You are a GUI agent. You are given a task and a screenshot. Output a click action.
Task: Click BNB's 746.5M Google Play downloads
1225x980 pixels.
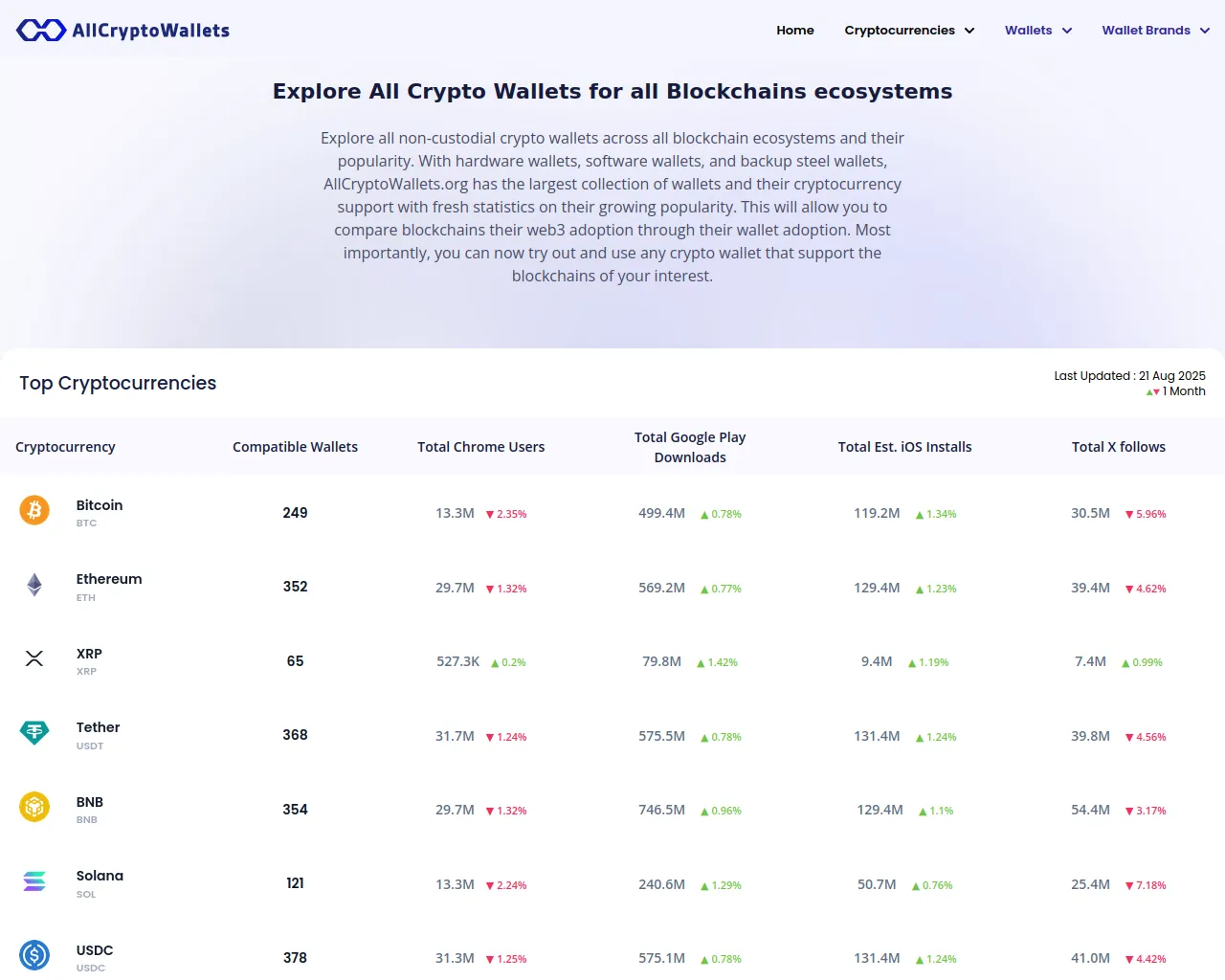pyautogui.click(x=661, y=810)
